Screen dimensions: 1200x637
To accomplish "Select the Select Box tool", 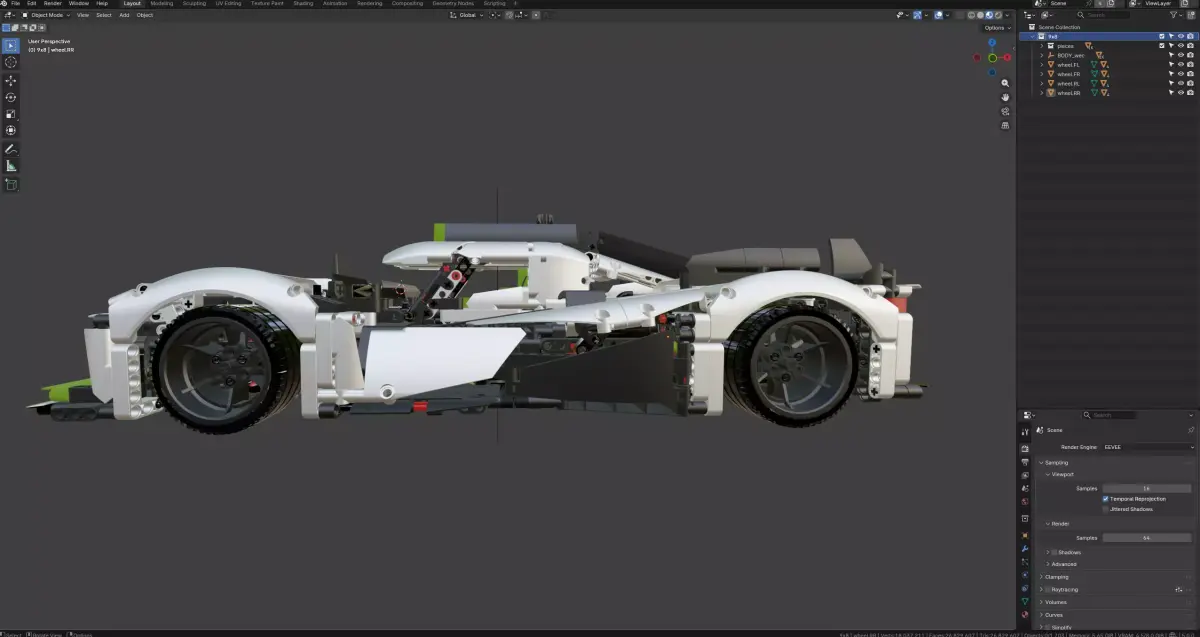I will (11, 46).
